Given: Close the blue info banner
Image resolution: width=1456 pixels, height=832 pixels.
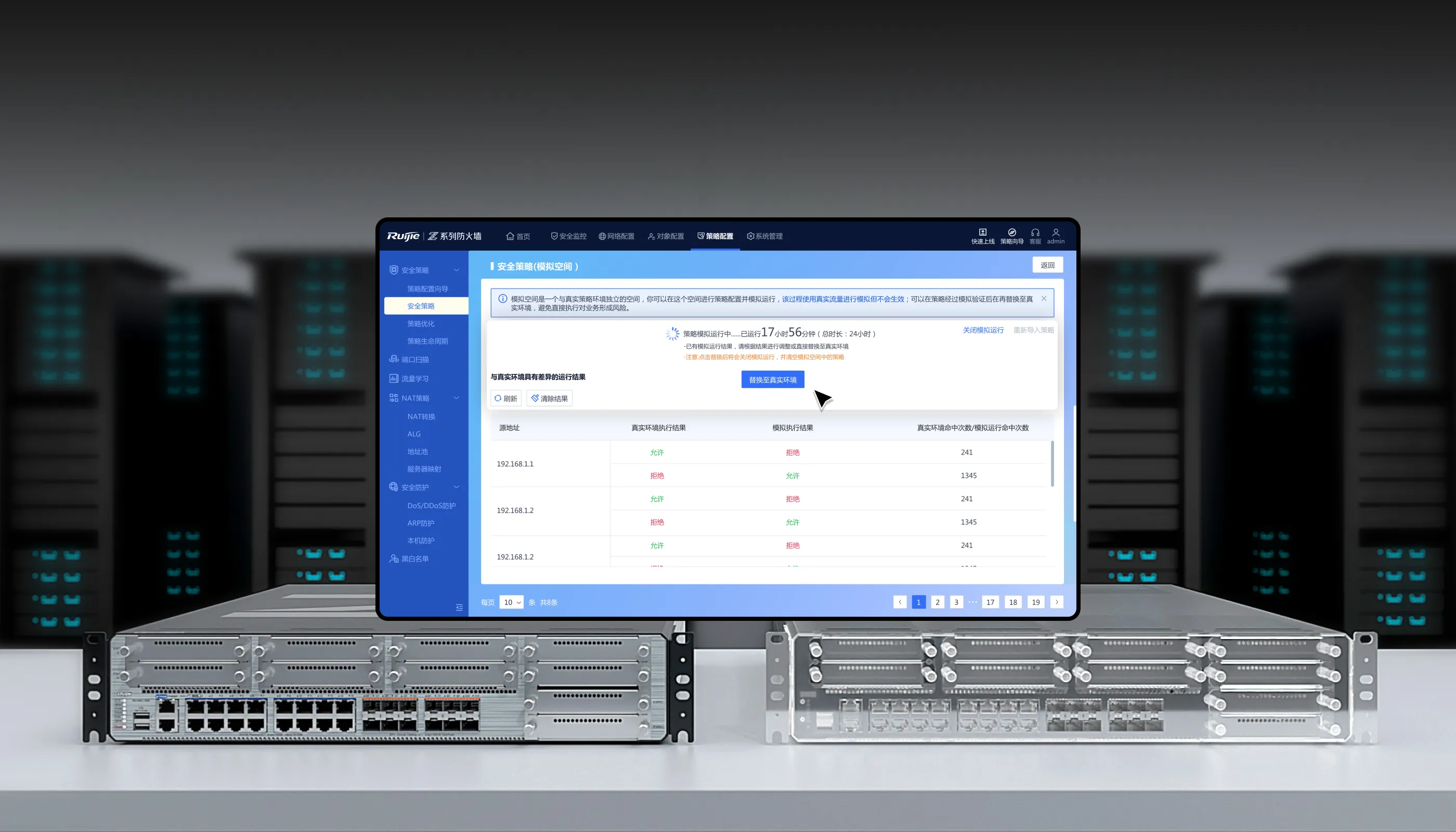Looking at the screenshot, I should pos(1044,298).
